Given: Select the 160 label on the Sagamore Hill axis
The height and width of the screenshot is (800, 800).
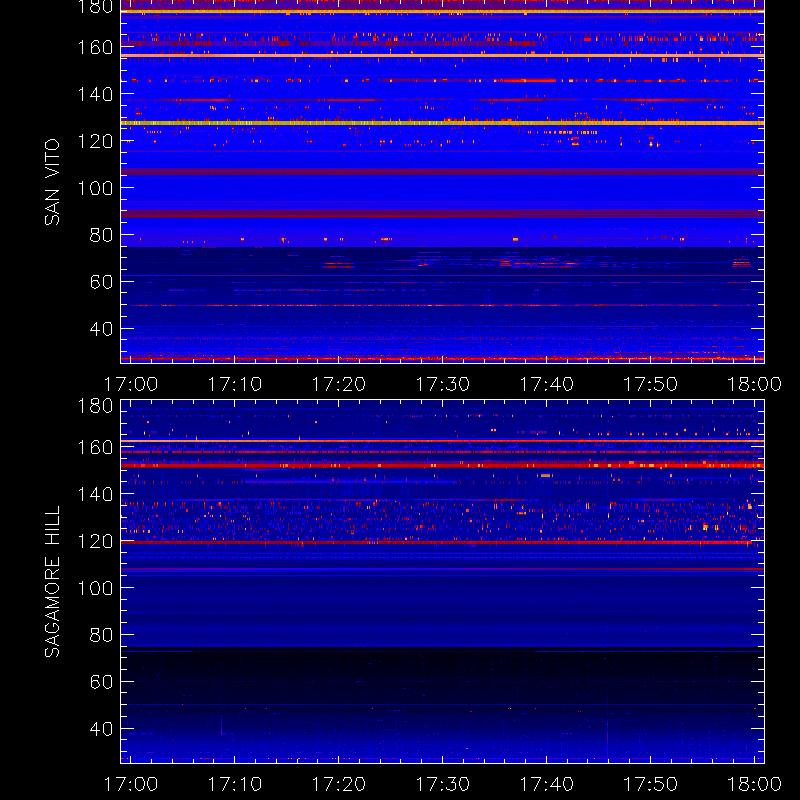Looking at the screenshot, I should tap(95, 447).
